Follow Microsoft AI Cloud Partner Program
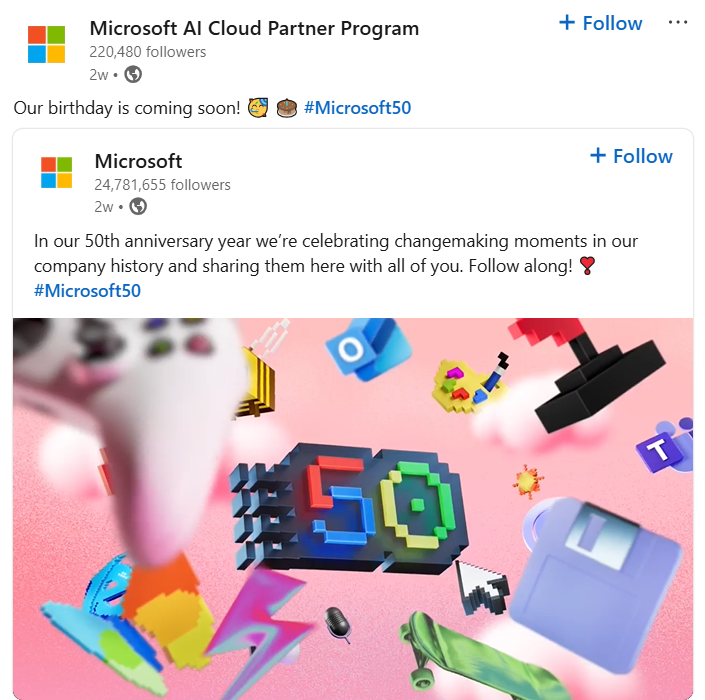The image size is (705, 700). [601, 23]
